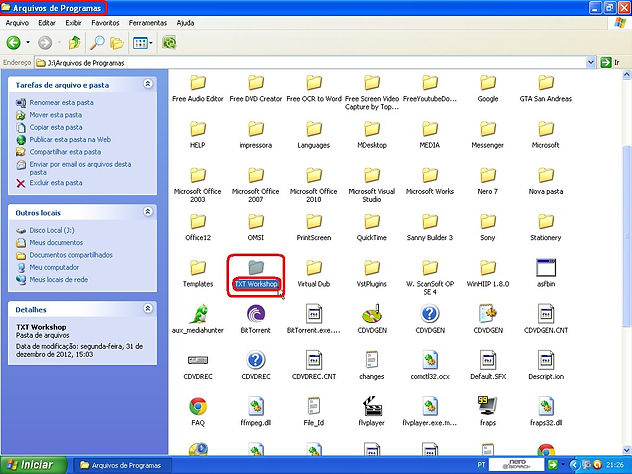Select the Free DVD Creator folder
The image size is (632, 474).
click(256, 87)
